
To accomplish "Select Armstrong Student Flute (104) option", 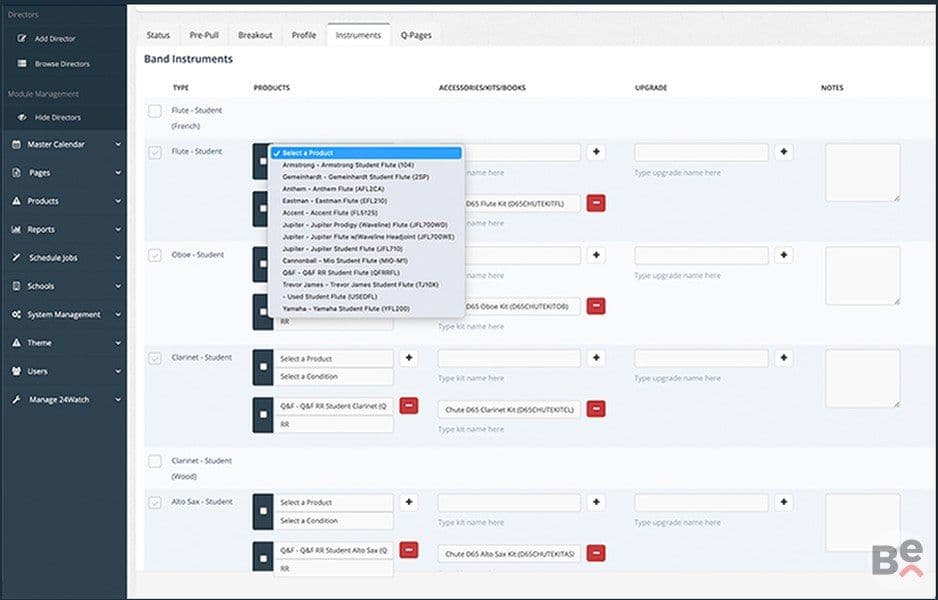I will (x=367, y=165).
